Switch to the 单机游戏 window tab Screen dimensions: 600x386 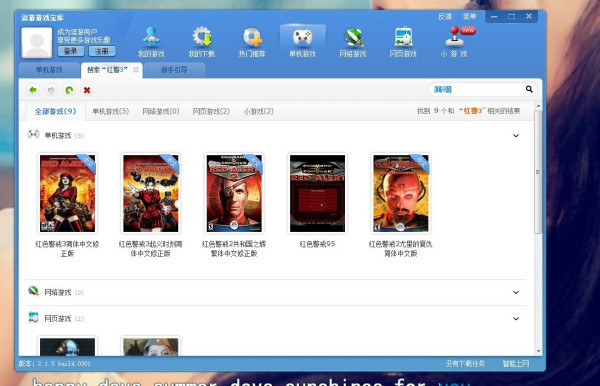click(49, 70)
